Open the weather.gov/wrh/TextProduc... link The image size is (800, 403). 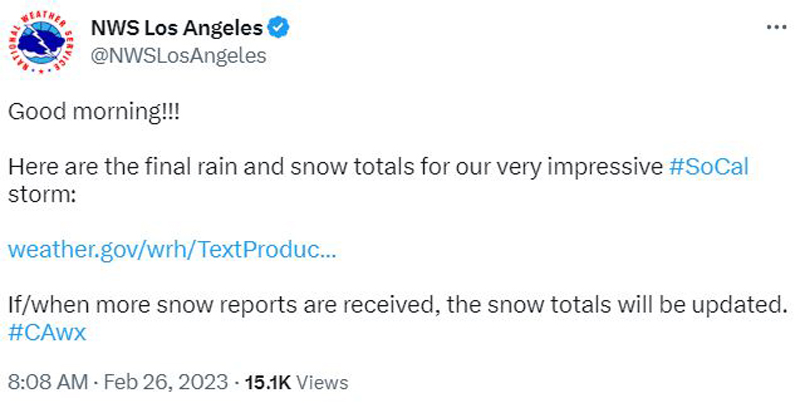[x=172, y=249]
